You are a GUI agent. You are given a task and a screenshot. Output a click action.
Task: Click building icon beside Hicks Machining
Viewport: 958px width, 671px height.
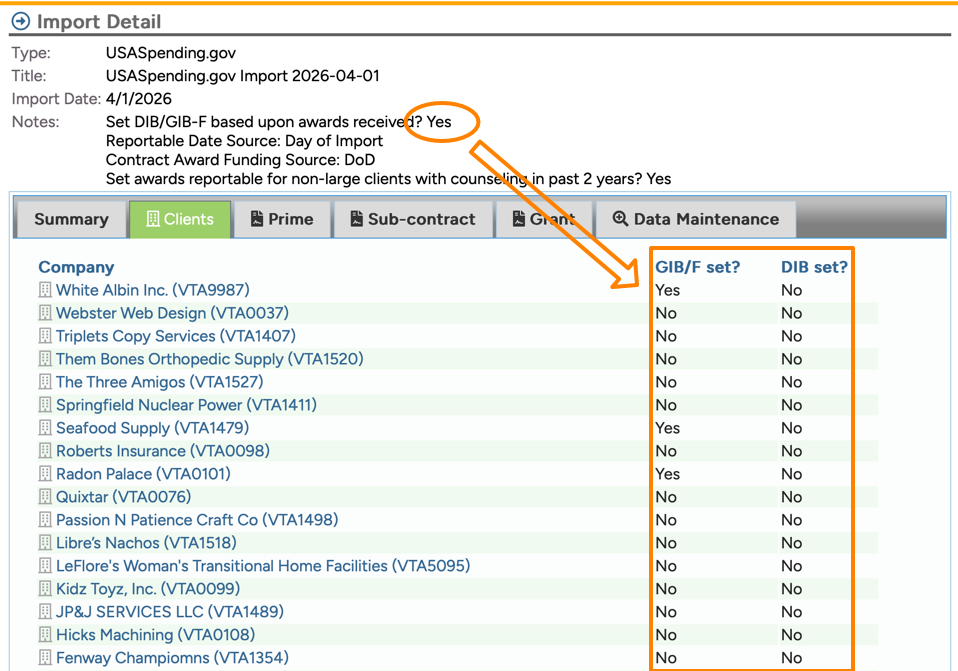point(45,635)
